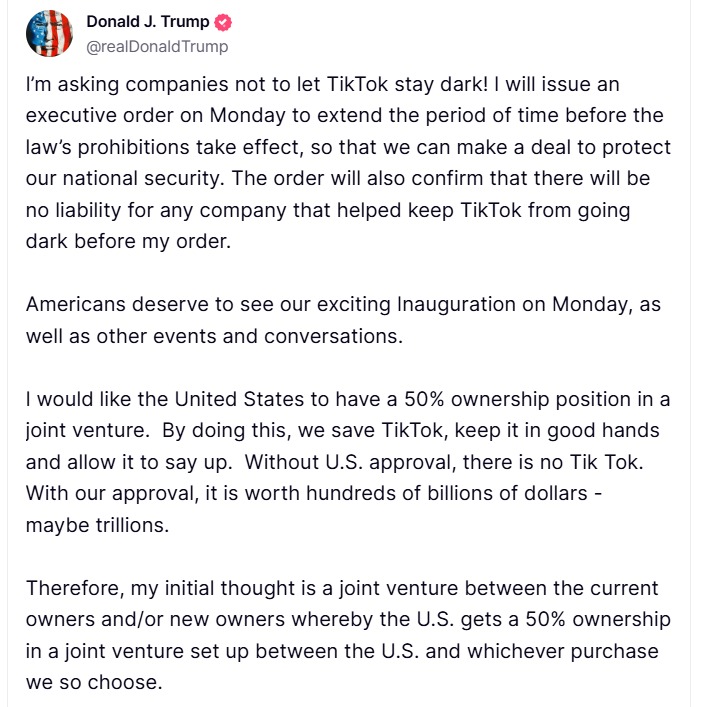Click the line starting "Americans deserve to see"
707x707 pixels.
tap(343, 305)
